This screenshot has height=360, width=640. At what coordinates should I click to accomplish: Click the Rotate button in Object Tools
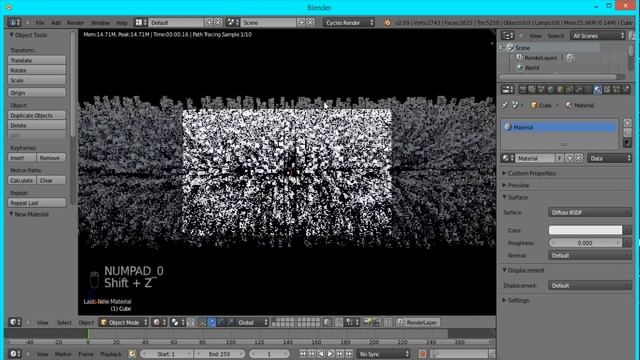pyautogui.click(x=37, y=70)
